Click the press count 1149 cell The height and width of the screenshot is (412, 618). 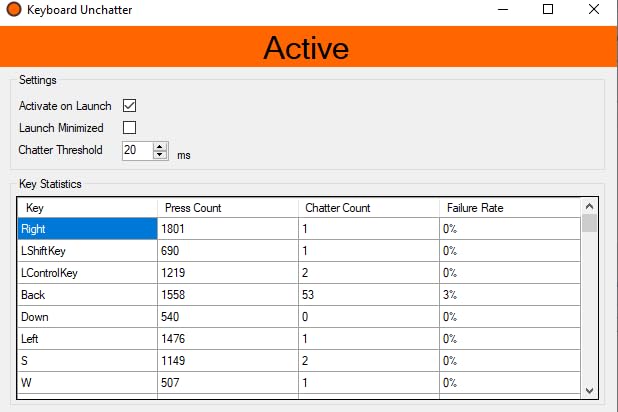[x=228, y=361]
